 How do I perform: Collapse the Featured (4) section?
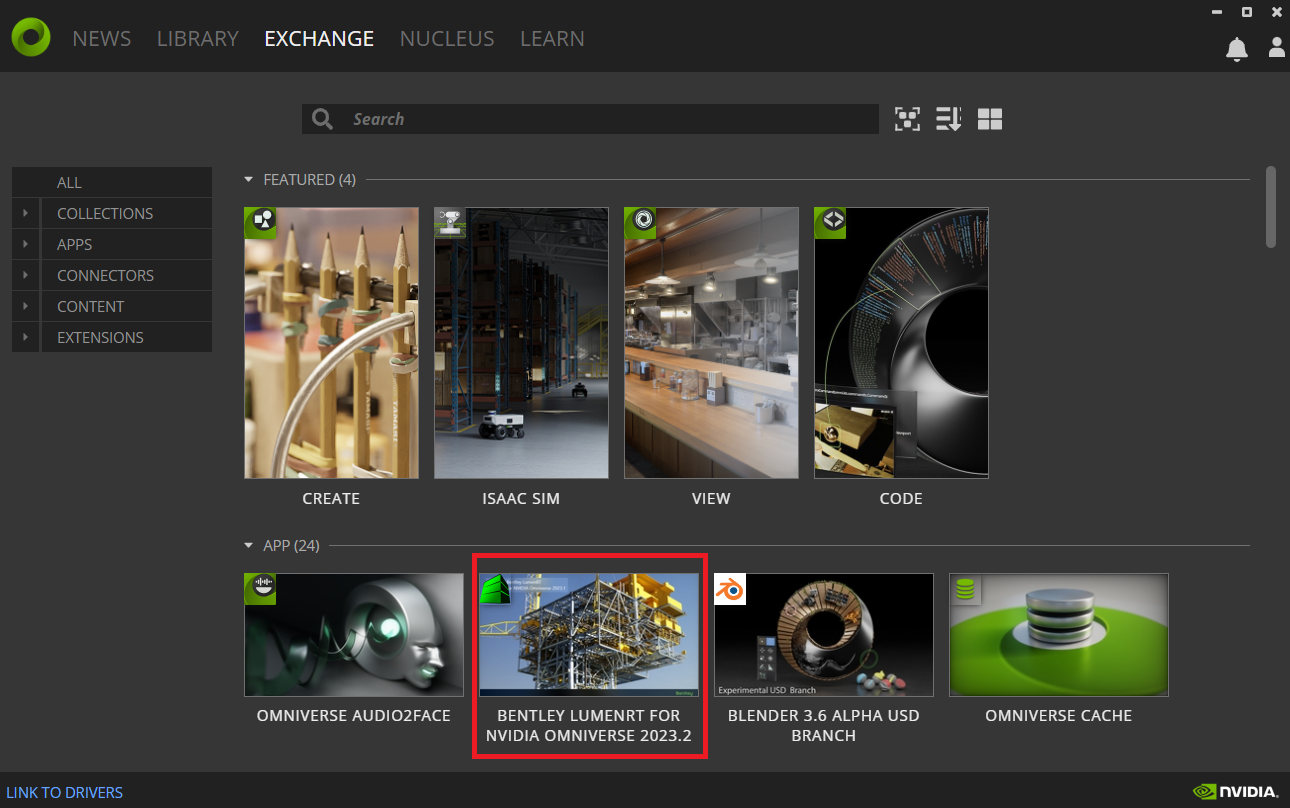[x=249, y=180]
